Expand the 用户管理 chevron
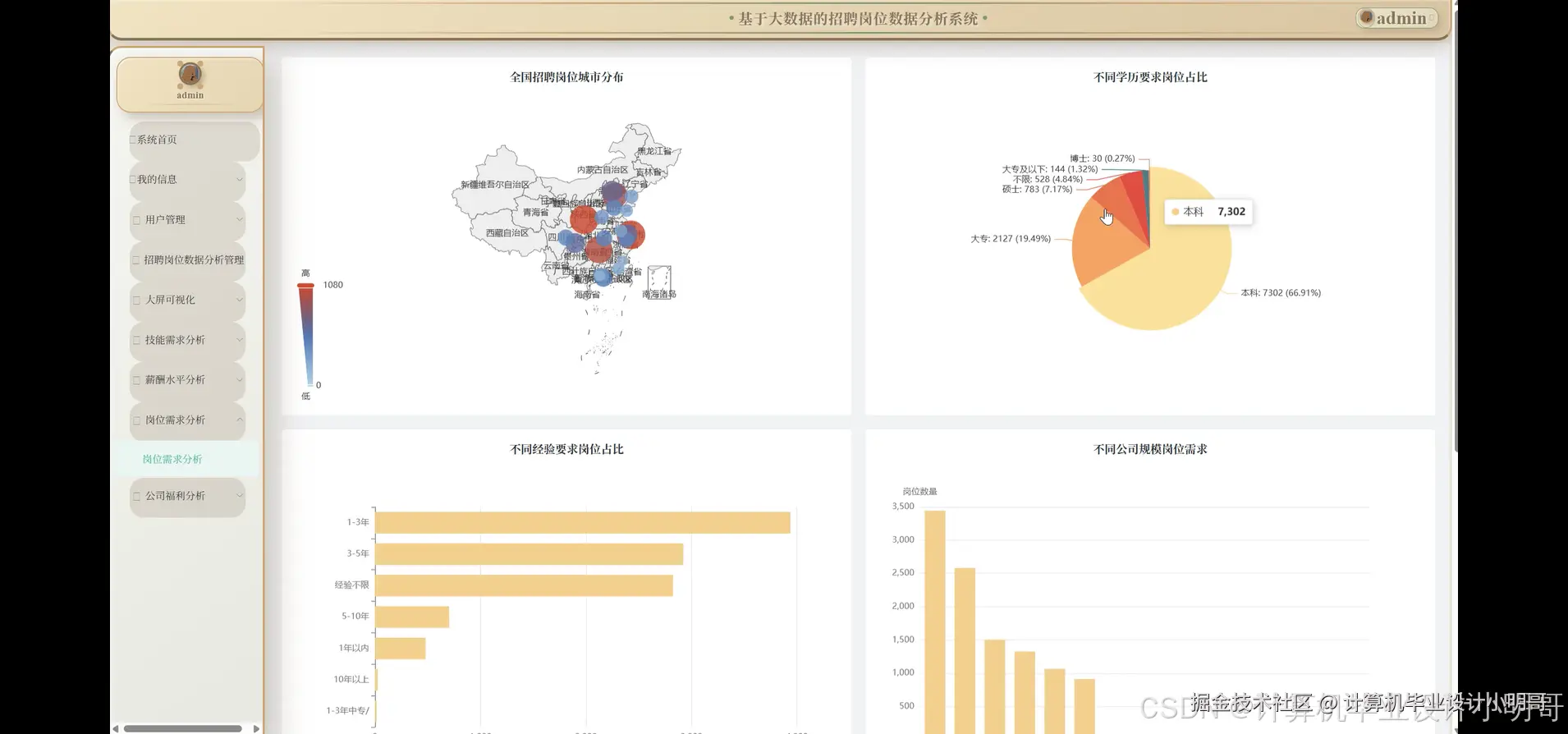 [240, 219]
